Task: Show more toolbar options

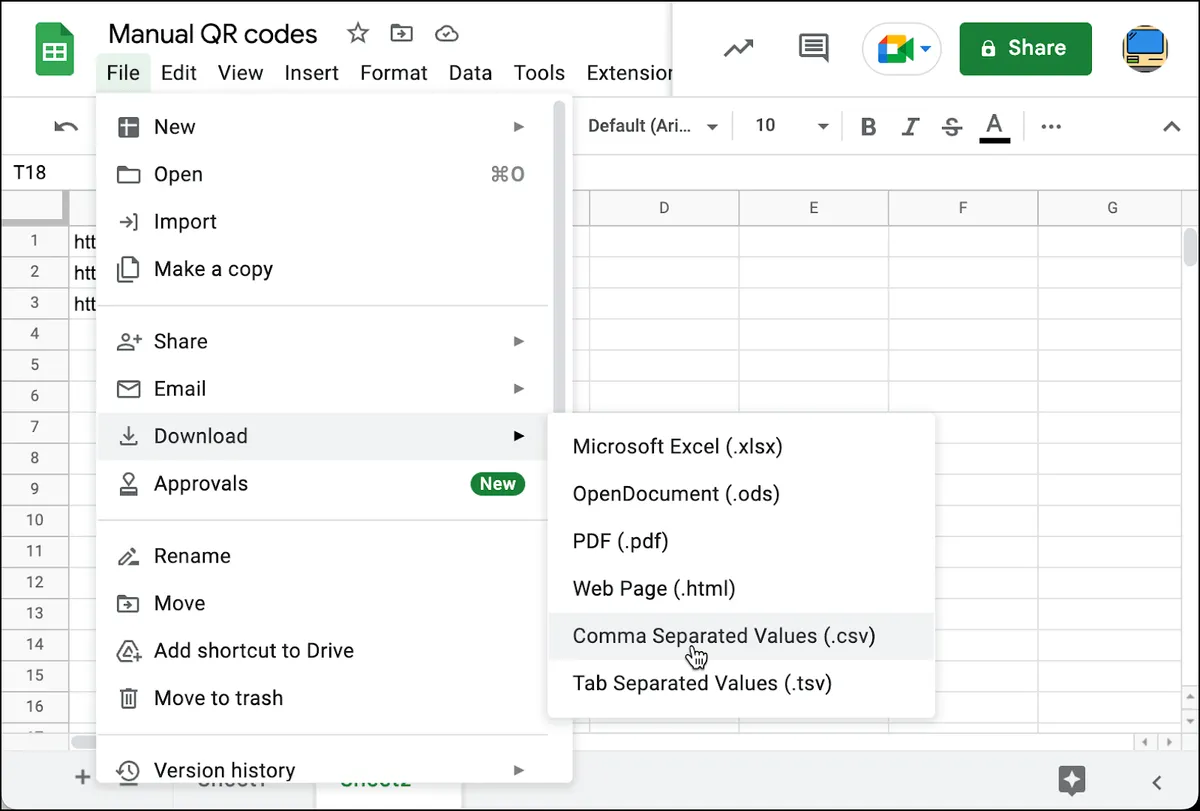Action: (x=1050, y=126)
